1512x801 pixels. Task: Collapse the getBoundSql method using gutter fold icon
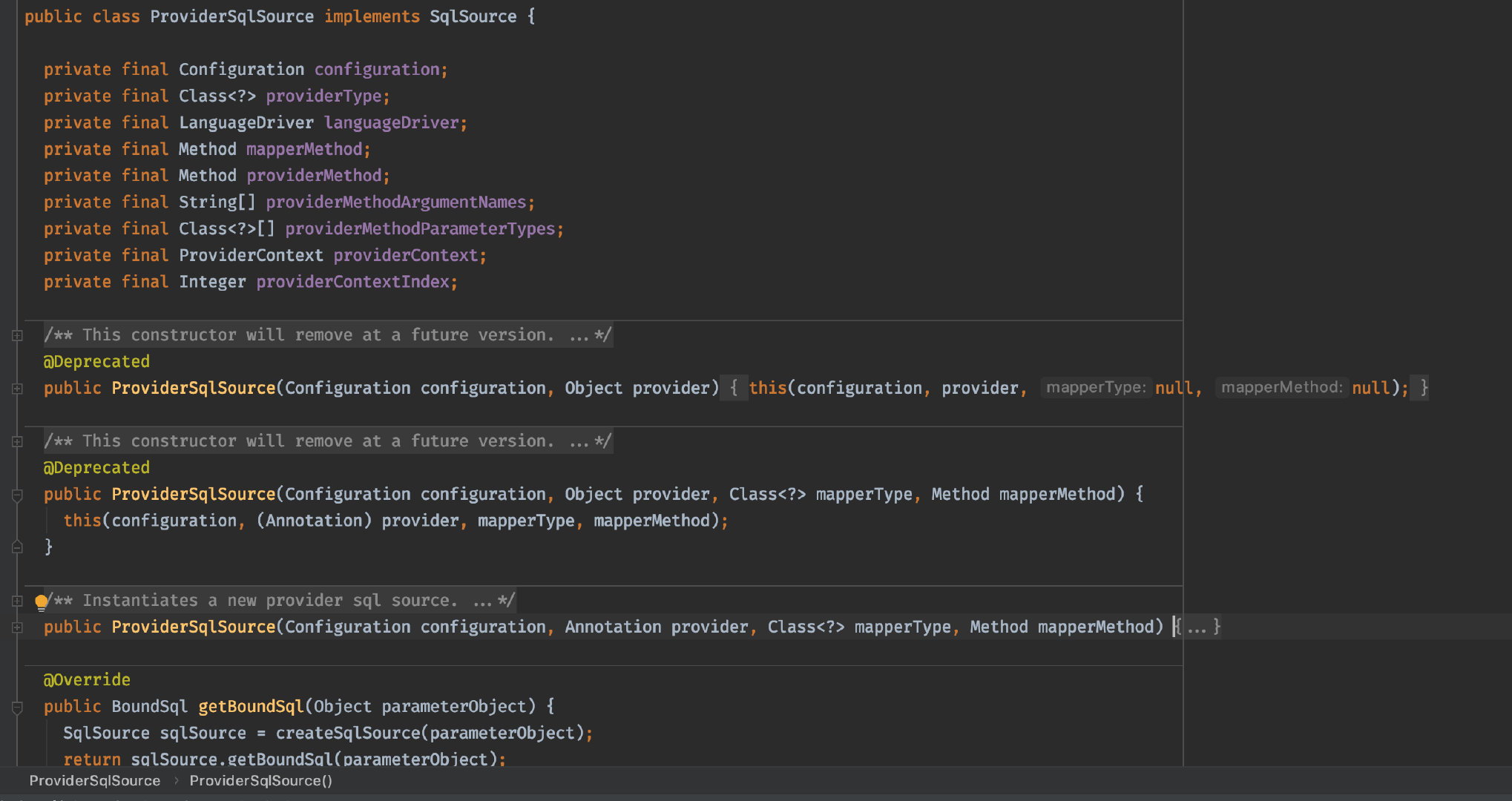coord(17,707)
